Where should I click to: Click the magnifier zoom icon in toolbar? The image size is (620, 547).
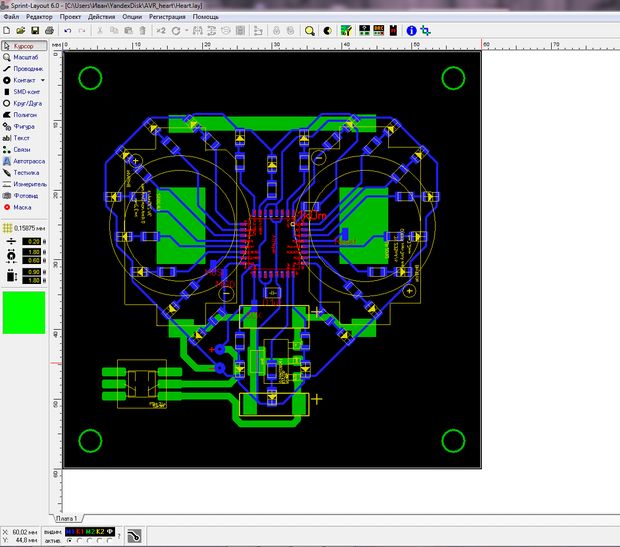(308, 31)
